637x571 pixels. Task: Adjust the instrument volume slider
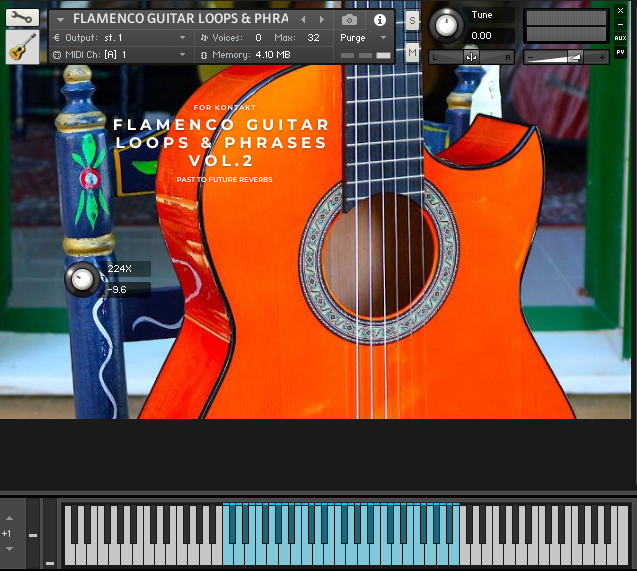[x=566, y=57]
